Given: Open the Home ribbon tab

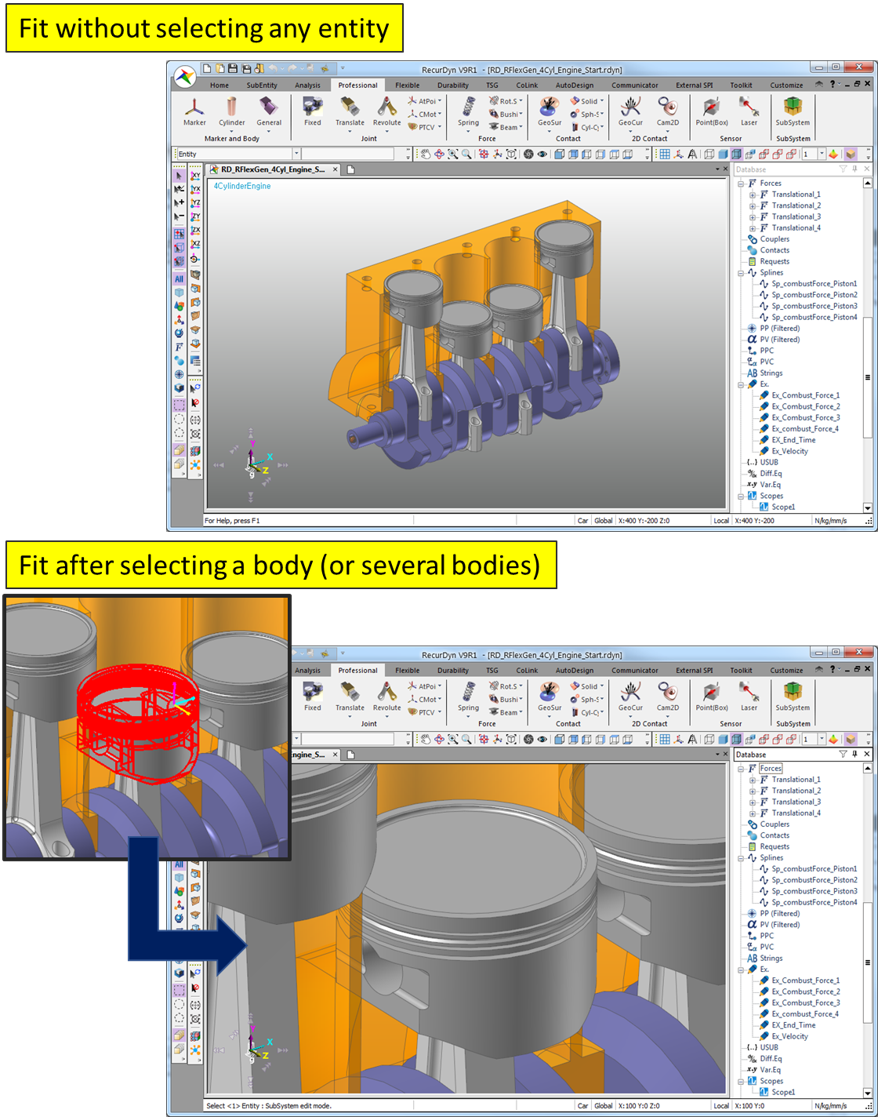Looking at the screenshot, I should coord(219,85).
